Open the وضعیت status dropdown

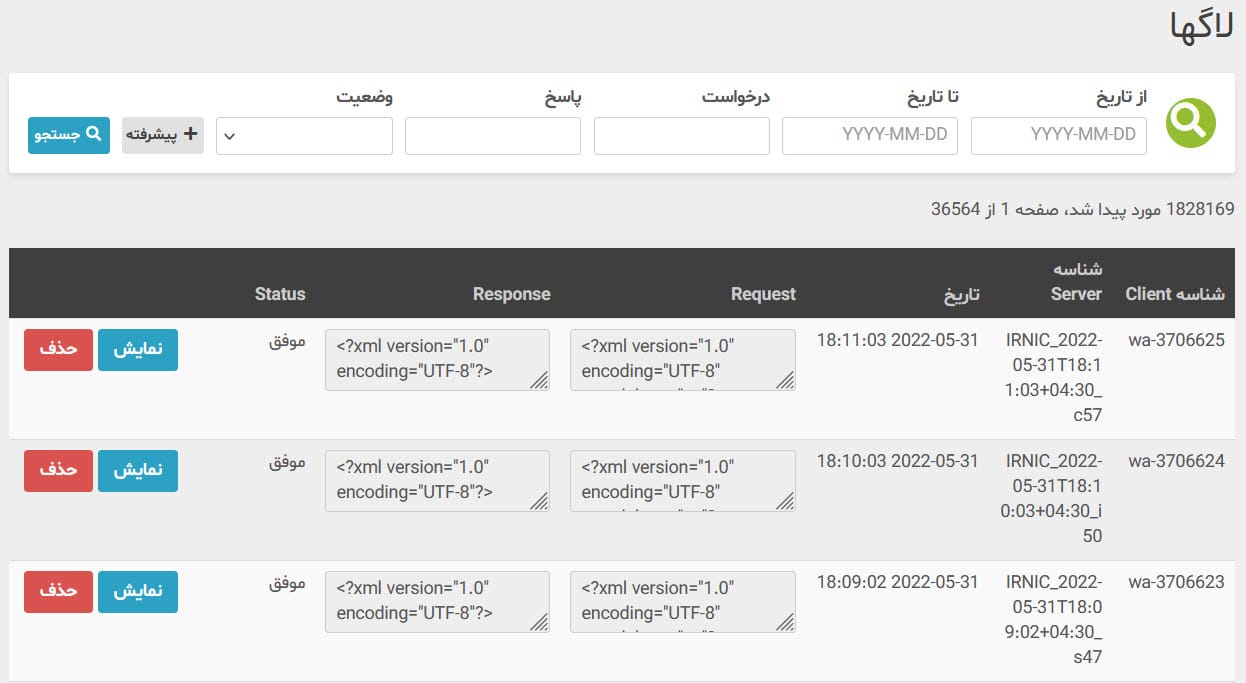pyautogui.click(x=304, y=136)
